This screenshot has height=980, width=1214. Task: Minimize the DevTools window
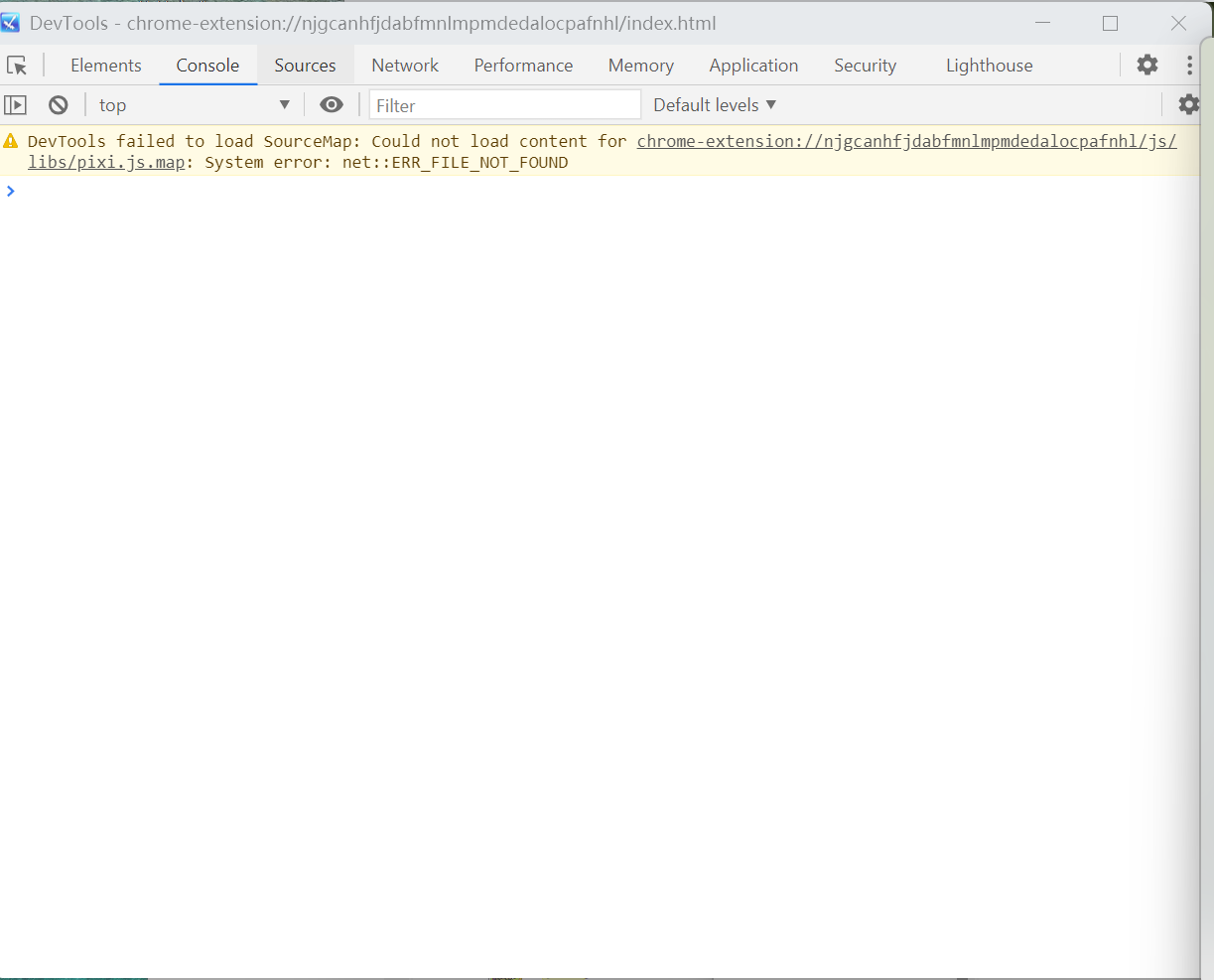[x=1043, y=23]
